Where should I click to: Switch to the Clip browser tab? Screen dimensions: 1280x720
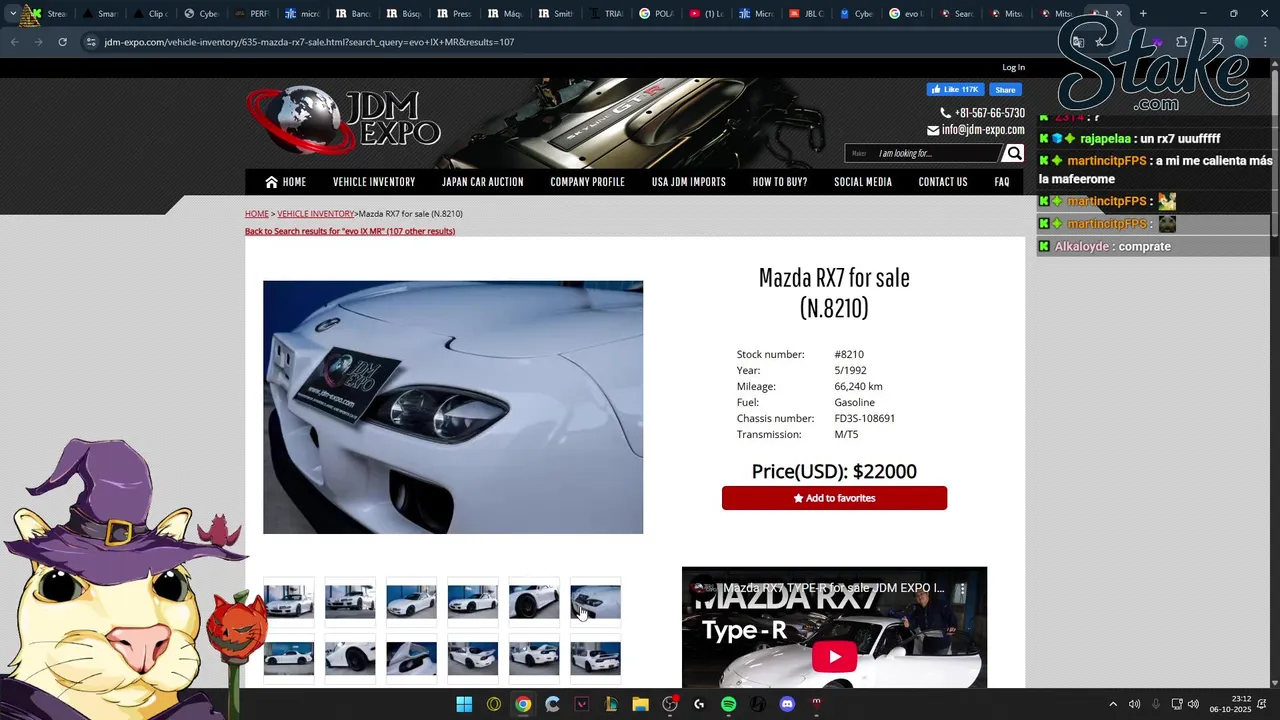[x=151, y=14]
